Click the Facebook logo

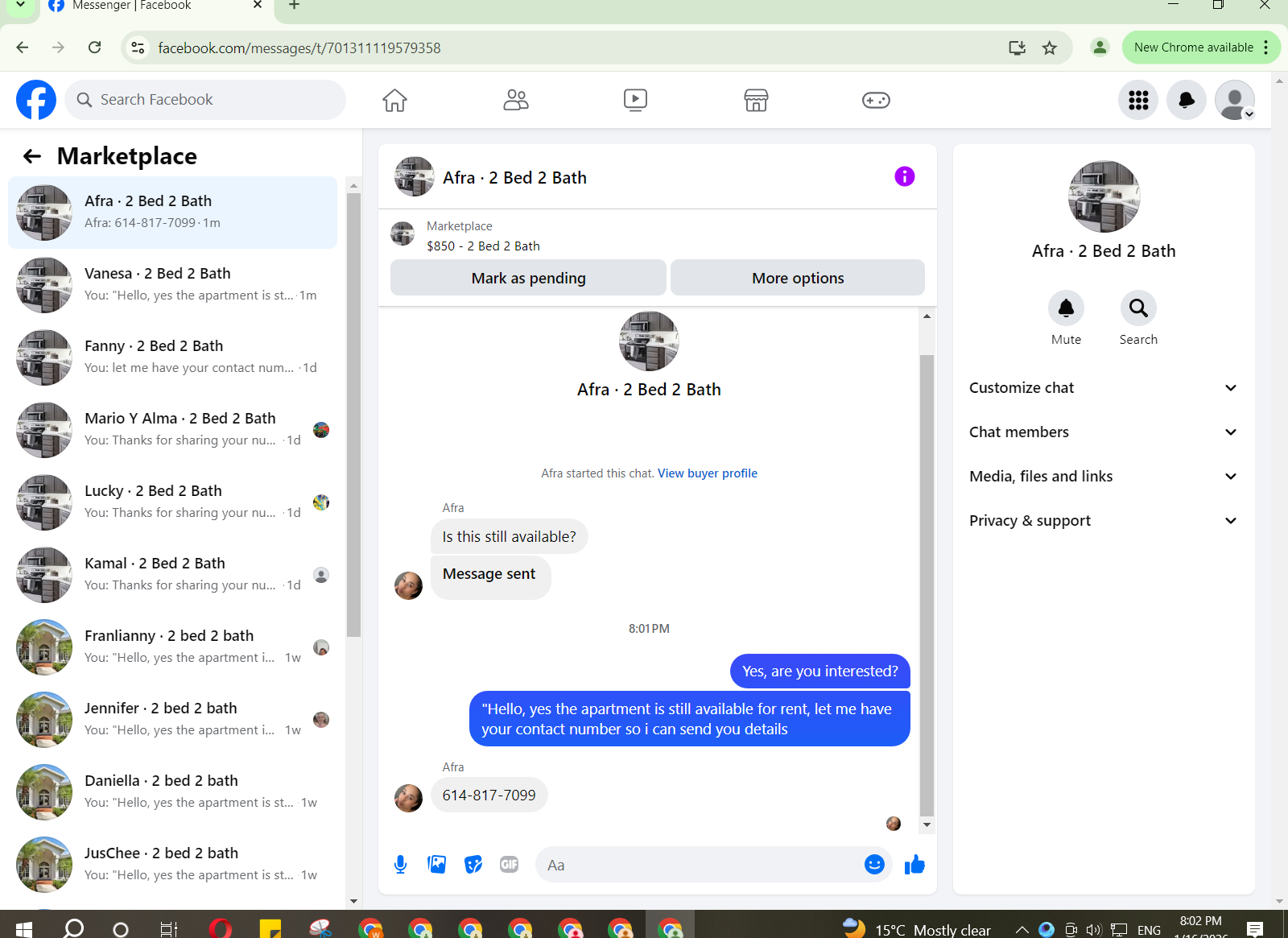click(x=36, y=100)
